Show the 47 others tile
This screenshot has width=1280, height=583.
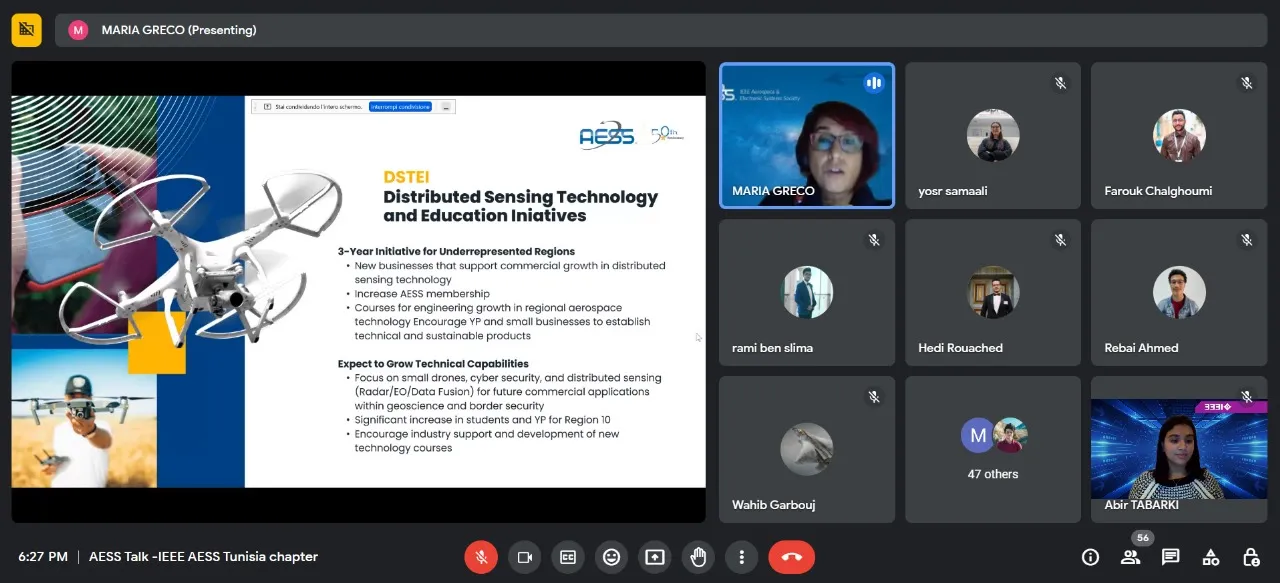(993, 449)
